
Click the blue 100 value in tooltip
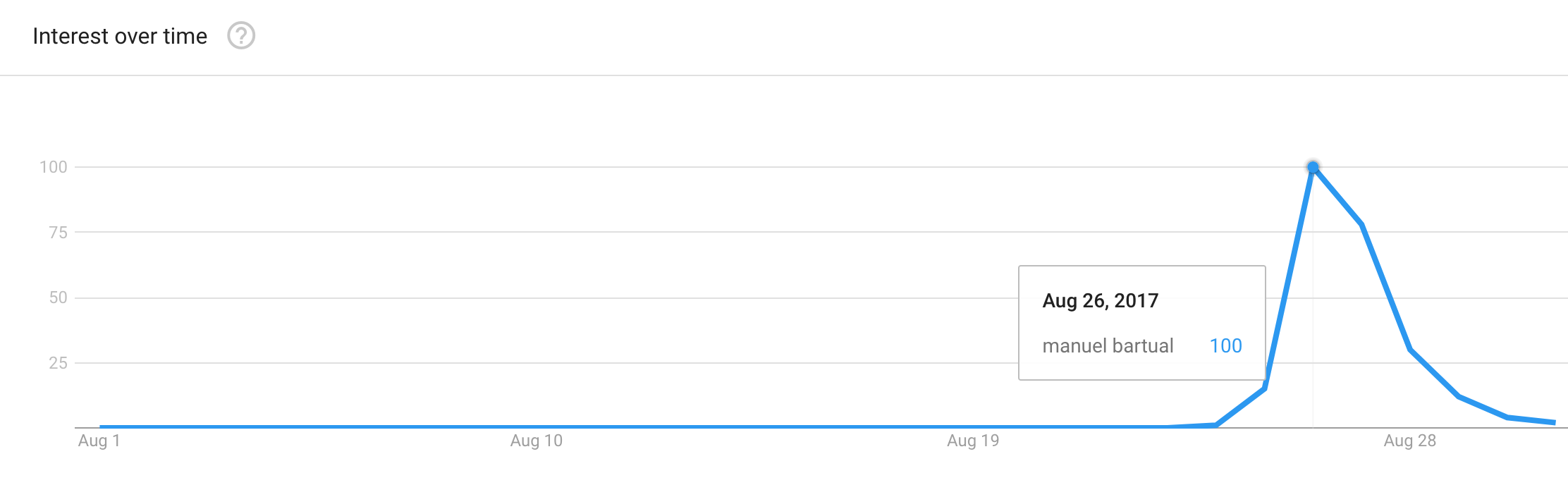1225,346
